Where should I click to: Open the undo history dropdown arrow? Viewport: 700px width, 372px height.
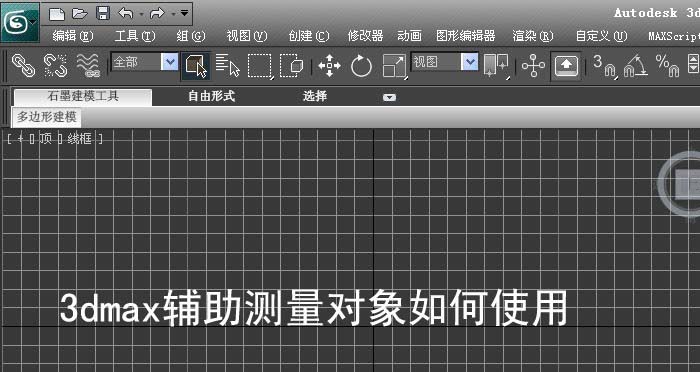click(141, 14)
